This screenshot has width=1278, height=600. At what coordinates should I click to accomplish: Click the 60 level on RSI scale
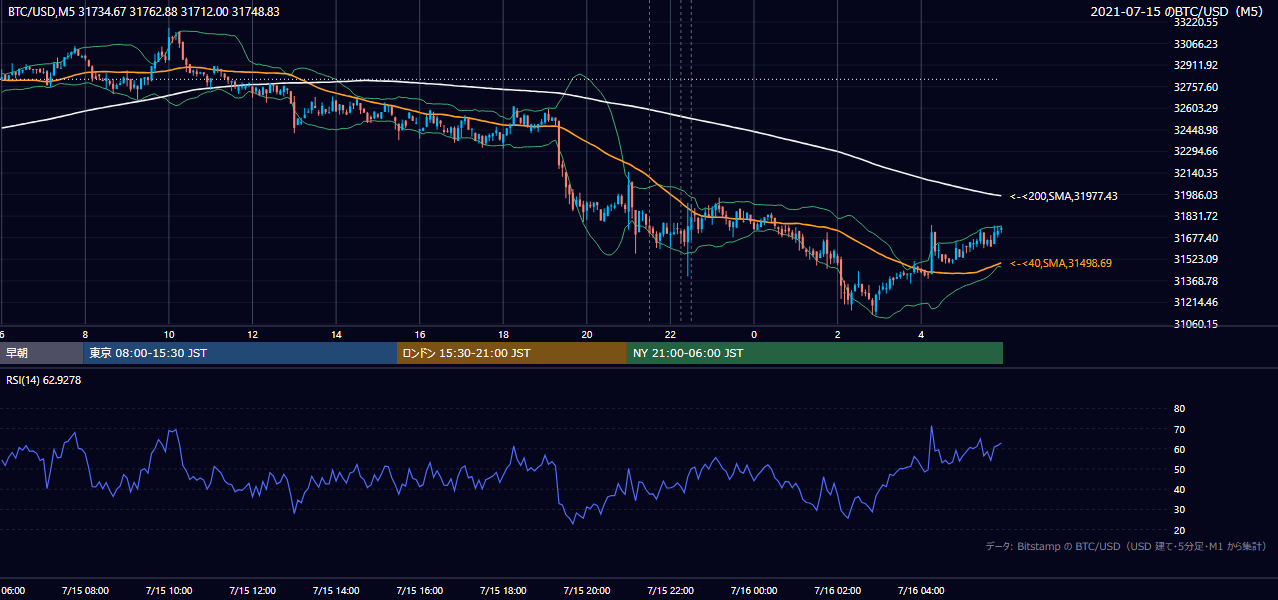pyautogui.click(x=1179, y=449)
